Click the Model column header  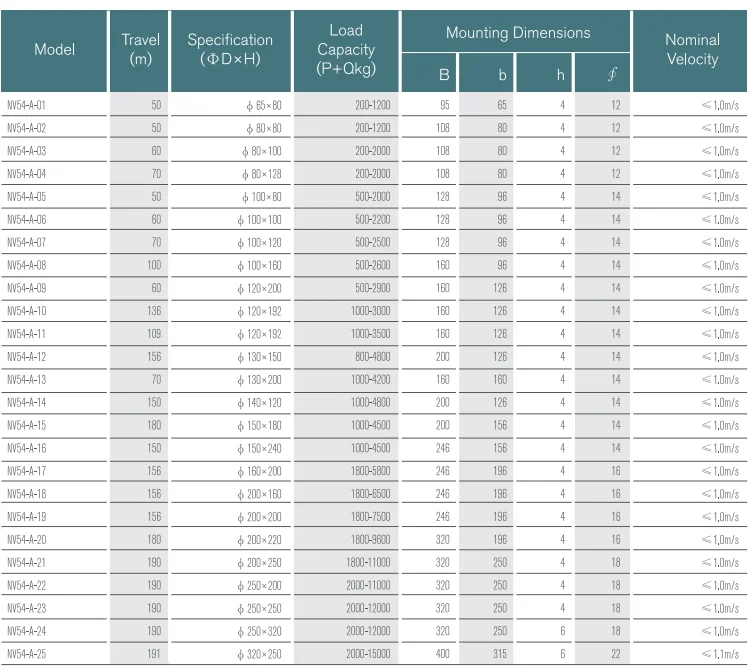tap(54, 50)
